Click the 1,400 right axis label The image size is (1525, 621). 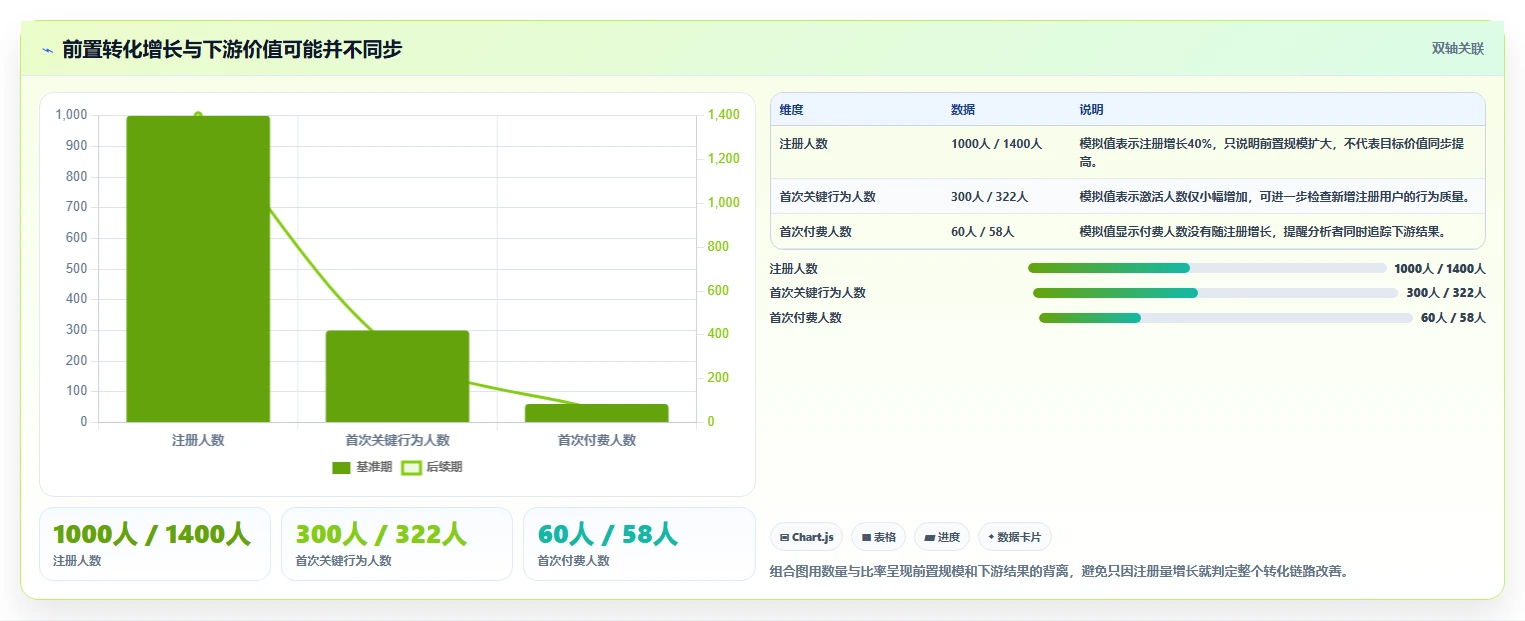(724, 115)
